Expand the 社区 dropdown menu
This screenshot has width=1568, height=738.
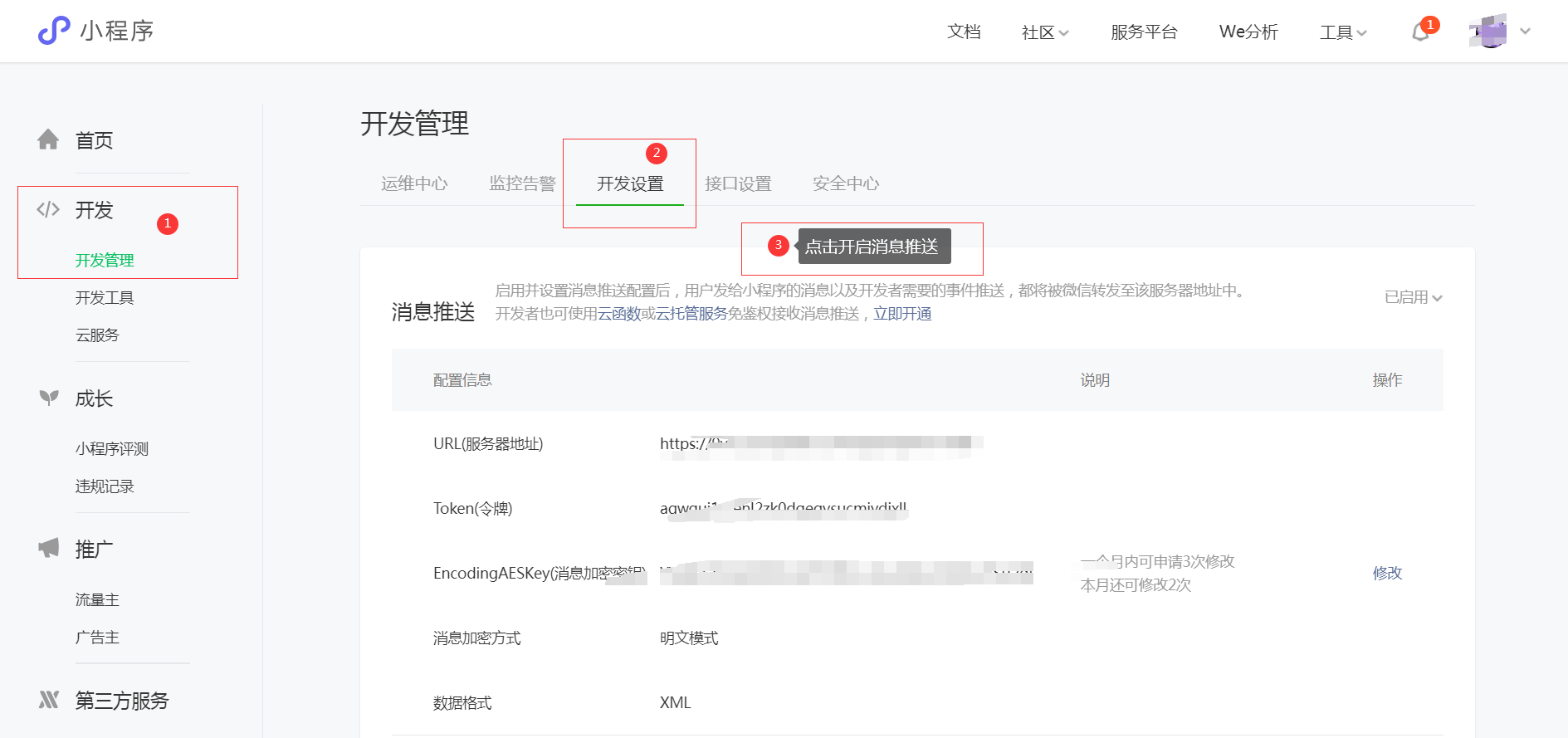1045,32
